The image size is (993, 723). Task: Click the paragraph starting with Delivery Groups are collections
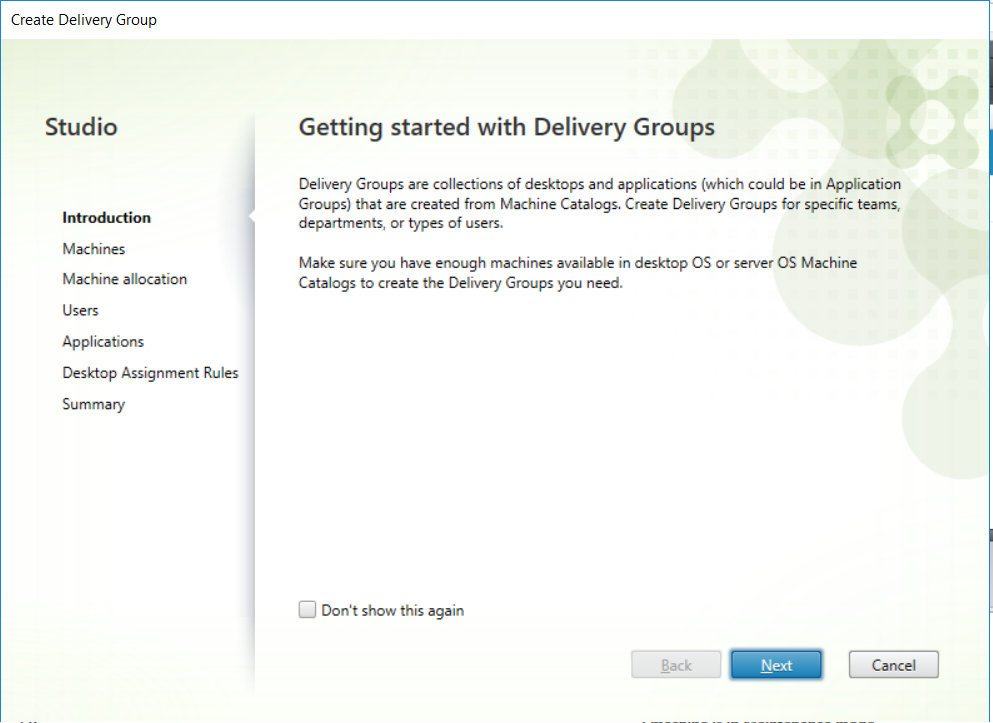pyautogui.click(x=600, y=203)
